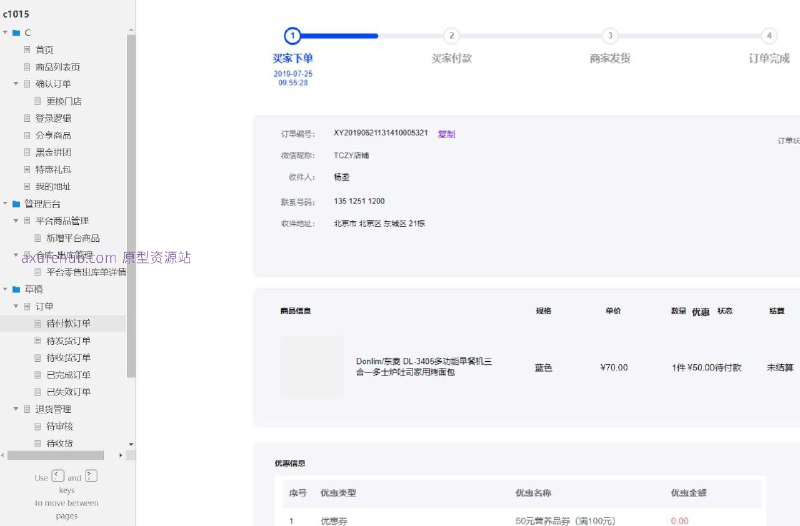Click the 管理后台 folder icon
This screenshot has height=526, width=800.
coord(16,204)
